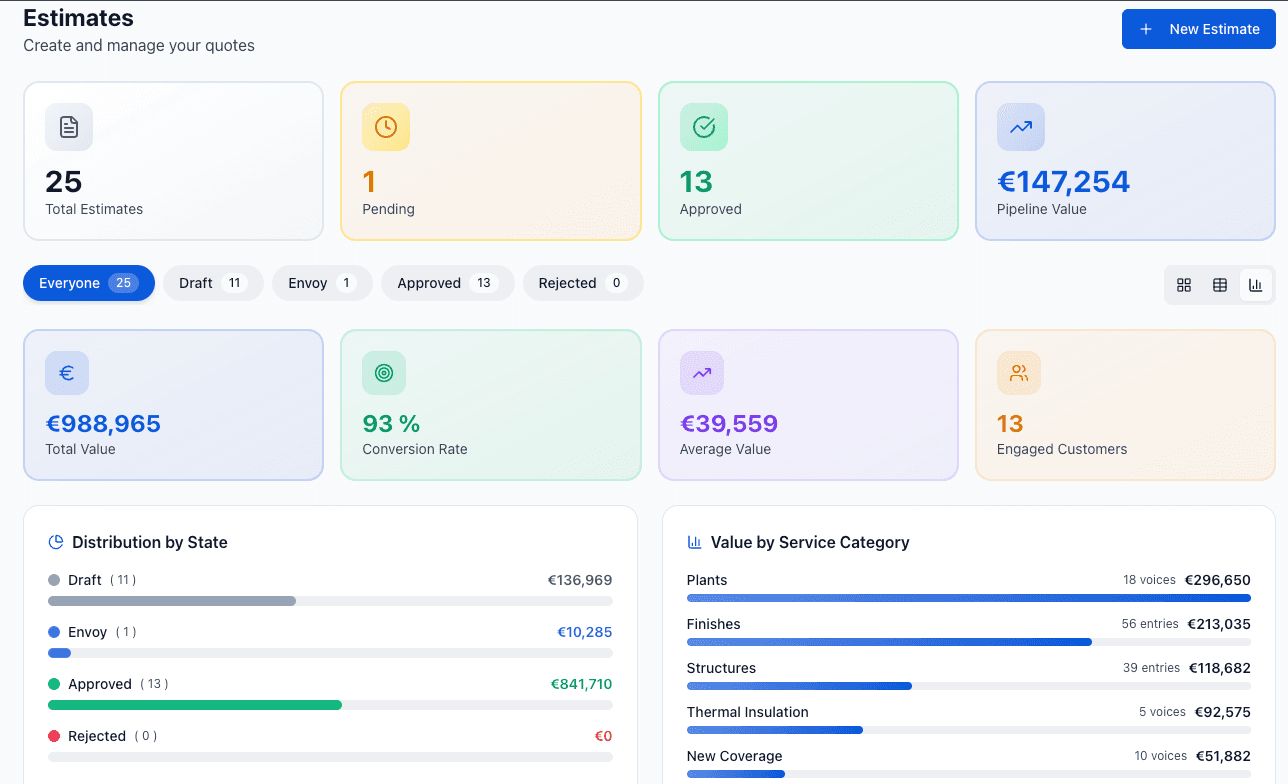Click the trend icon on Pipeline Value card

click(x=1021, y=127)
